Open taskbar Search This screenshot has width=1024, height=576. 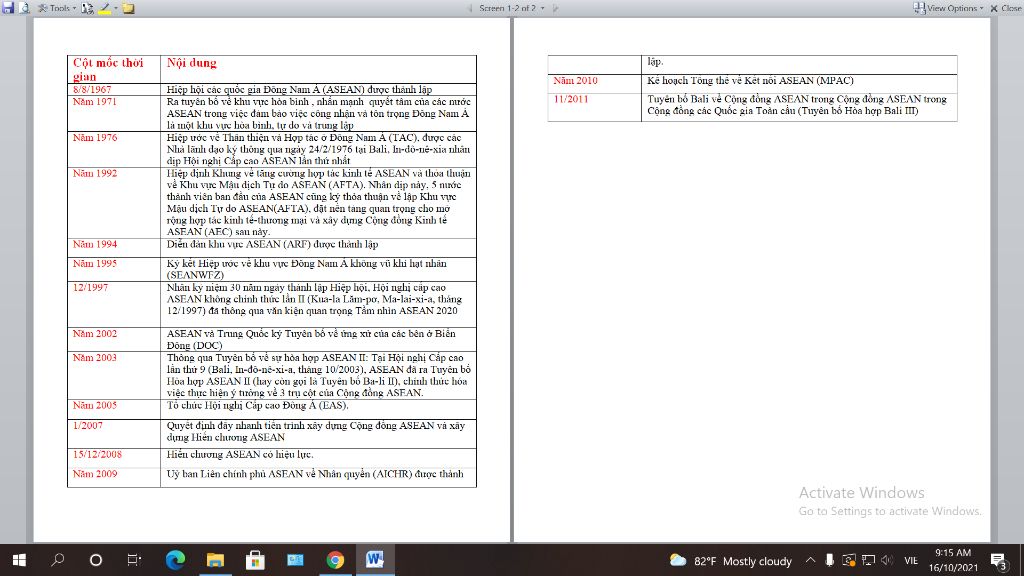57,560
